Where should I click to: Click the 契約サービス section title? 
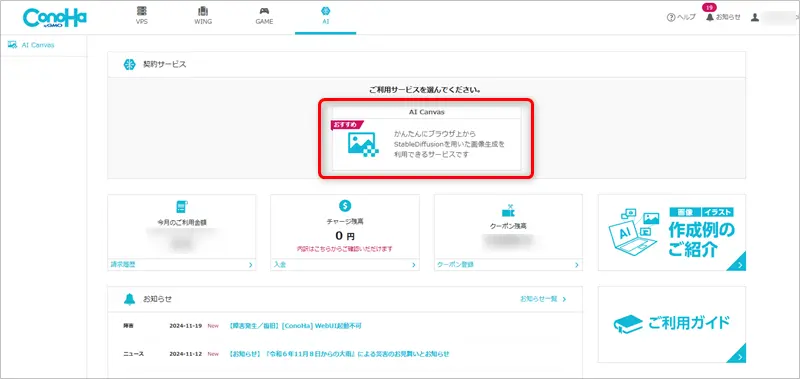click(x=165, y=65)
